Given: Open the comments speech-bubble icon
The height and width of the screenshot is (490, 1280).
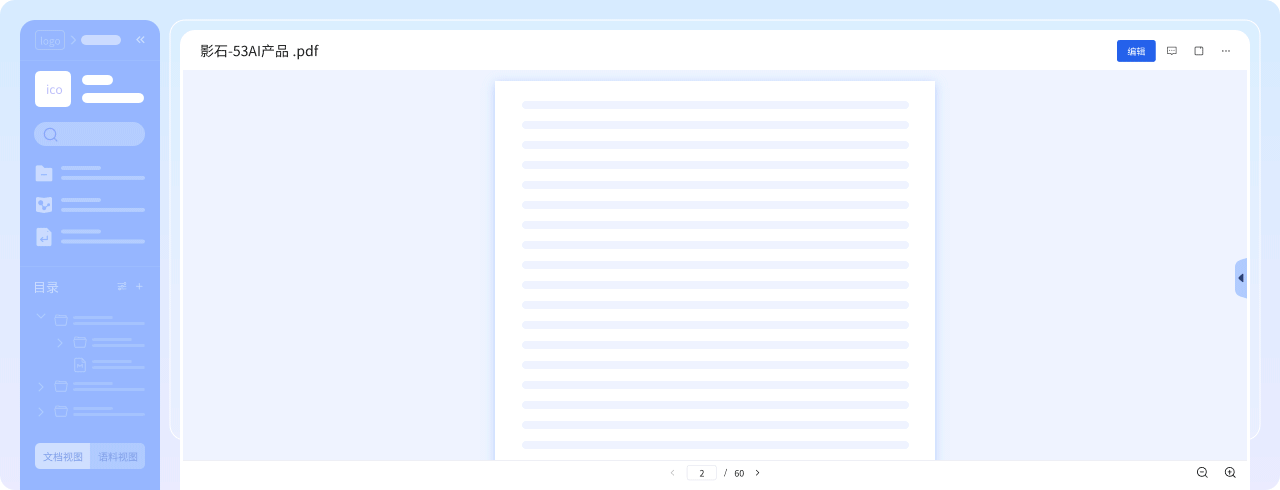Looking at the screenshot, I should (1172, 51).
